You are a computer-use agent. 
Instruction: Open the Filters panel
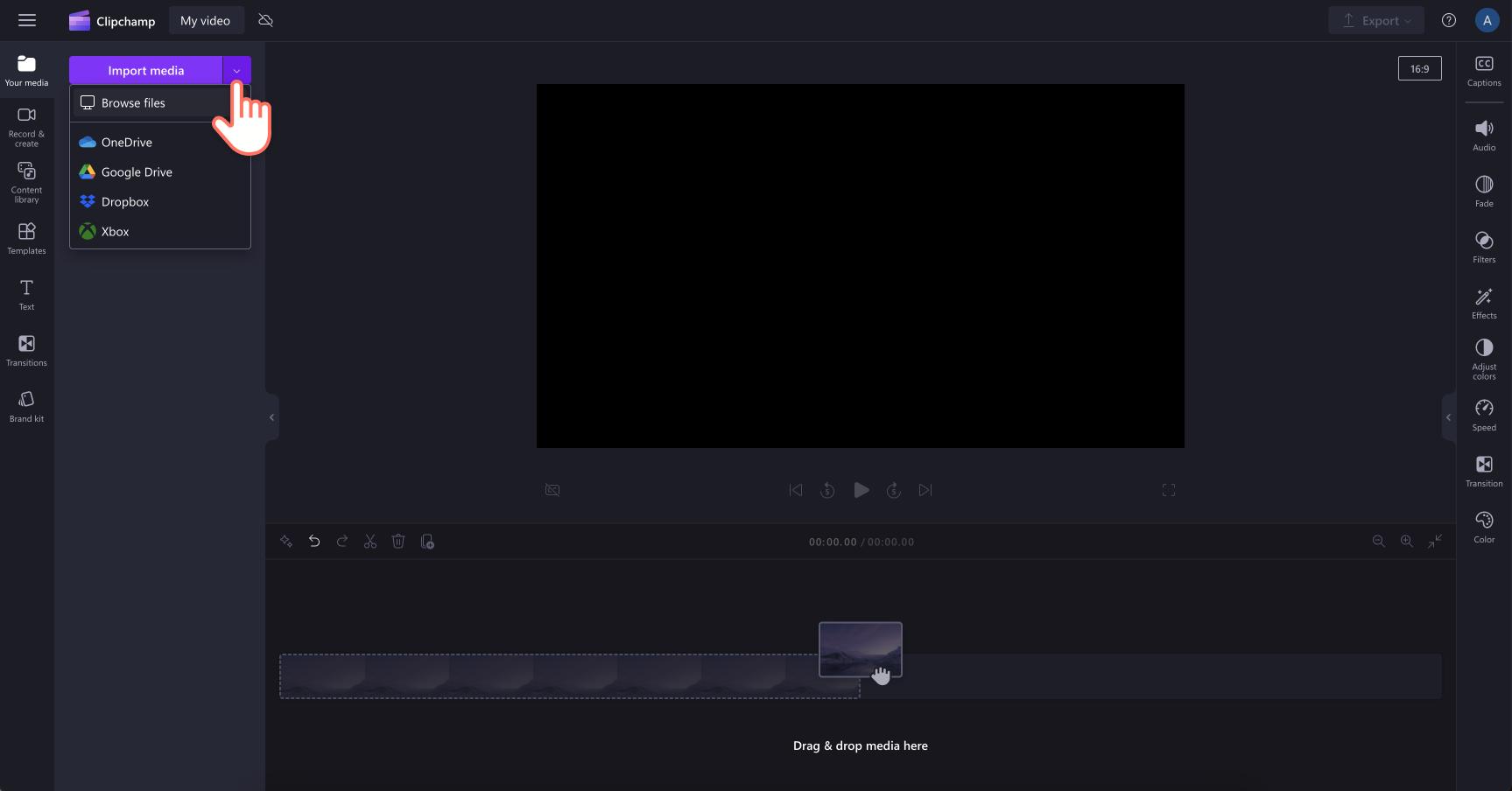coord(1484,246)
